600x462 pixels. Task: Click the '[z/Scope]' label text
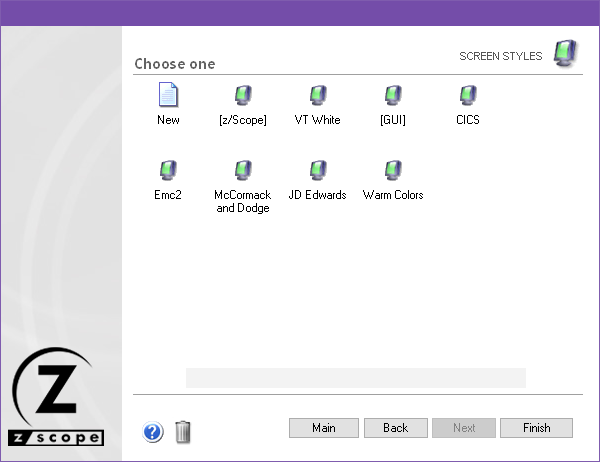pos(243,120)
